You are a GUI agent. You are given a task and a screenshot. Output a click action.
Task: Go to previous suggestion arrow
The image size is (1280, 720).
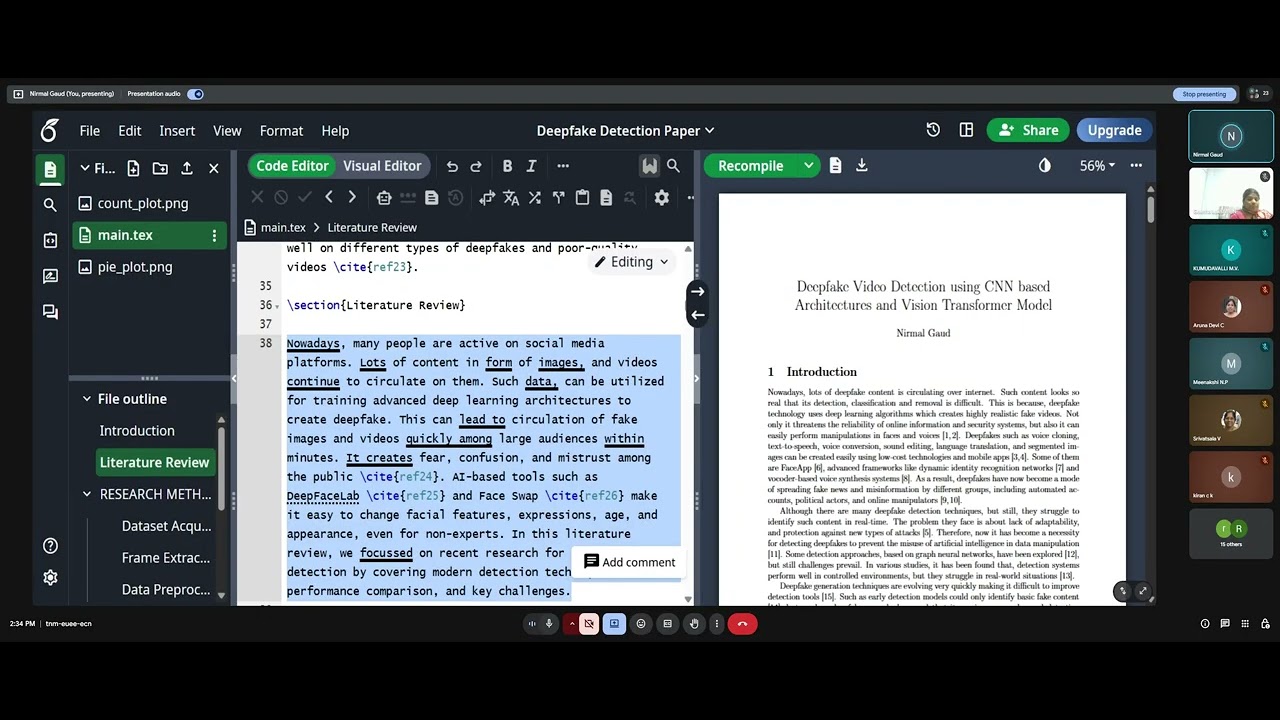point(329,197)
